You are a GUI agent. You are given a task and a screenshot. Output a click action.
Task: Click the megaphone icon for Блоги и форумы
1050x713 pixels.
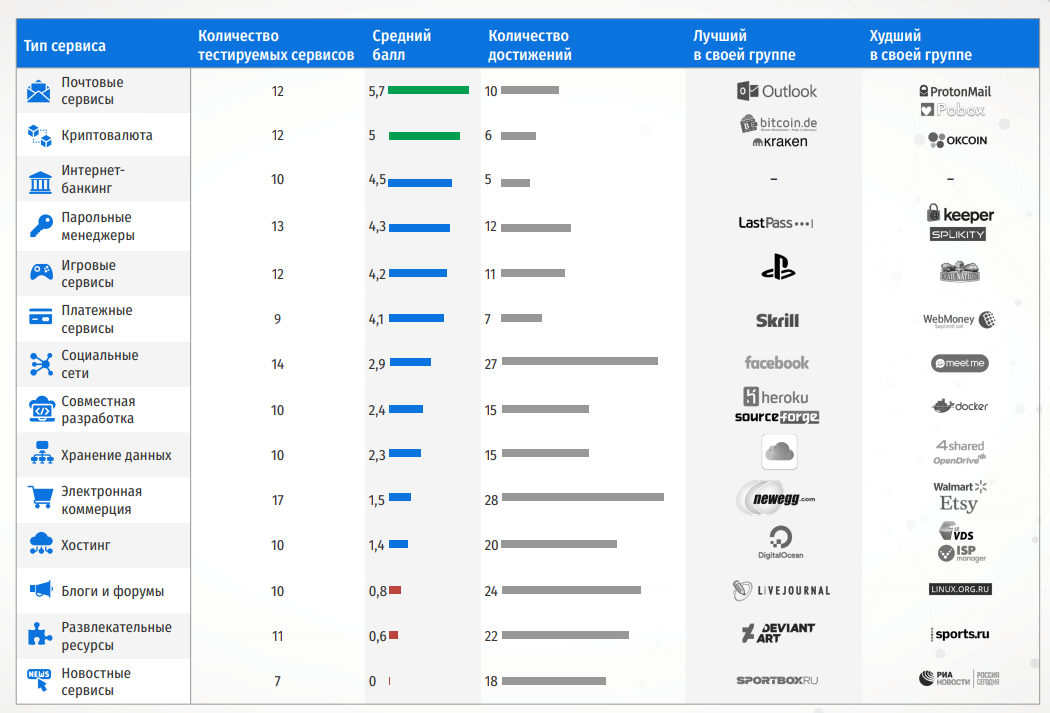tap(41, 590)
